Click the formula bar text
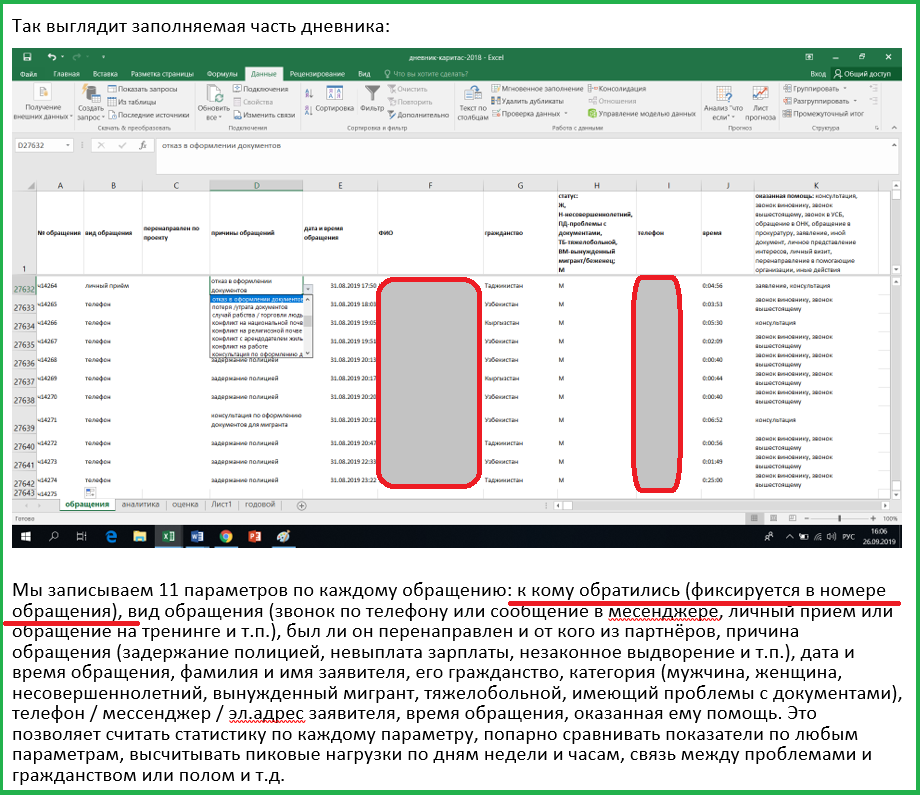Image resolution: width=920 pixels, height=795 pixels. coord(221,145)
